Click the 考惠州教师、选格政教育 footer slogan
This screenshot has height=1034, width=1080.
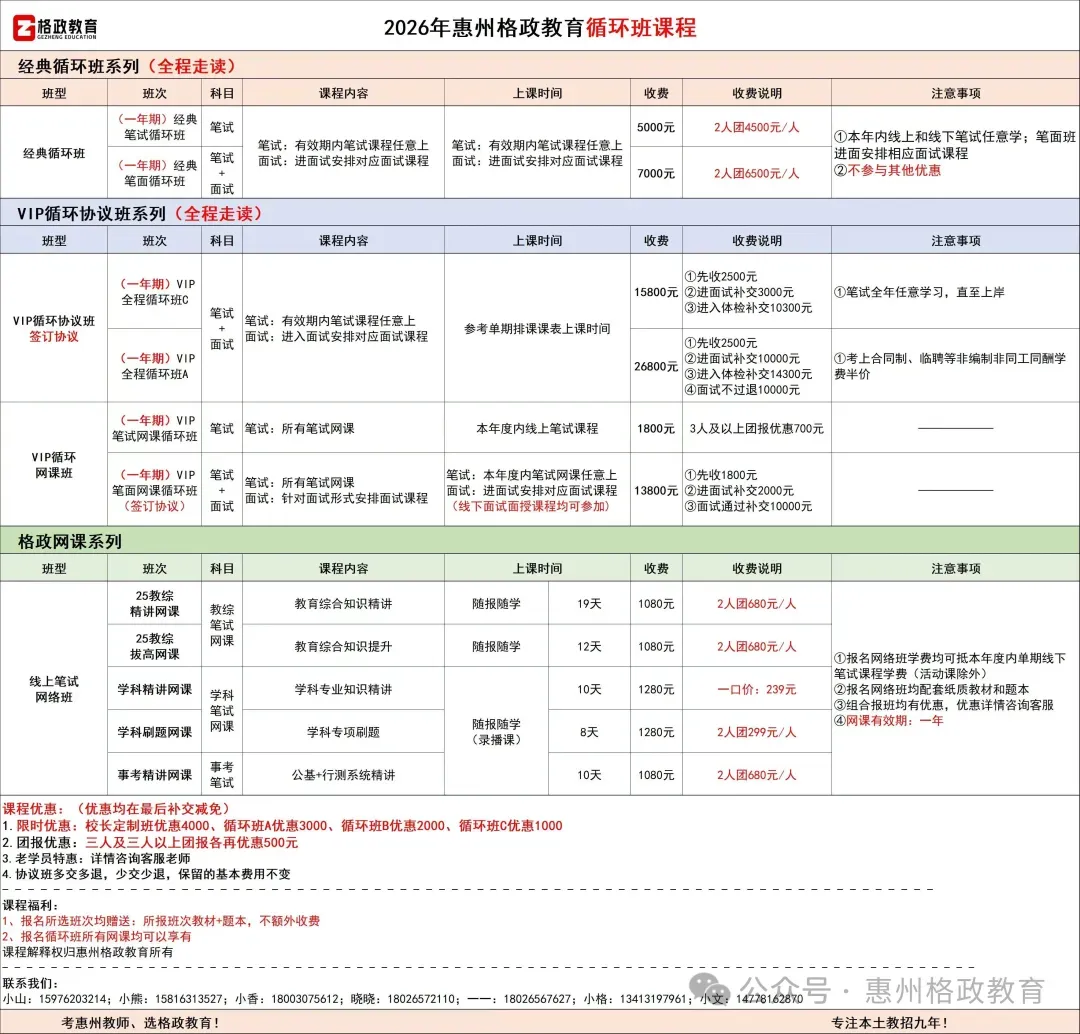pyautogui.click(x=140, y=1023)
